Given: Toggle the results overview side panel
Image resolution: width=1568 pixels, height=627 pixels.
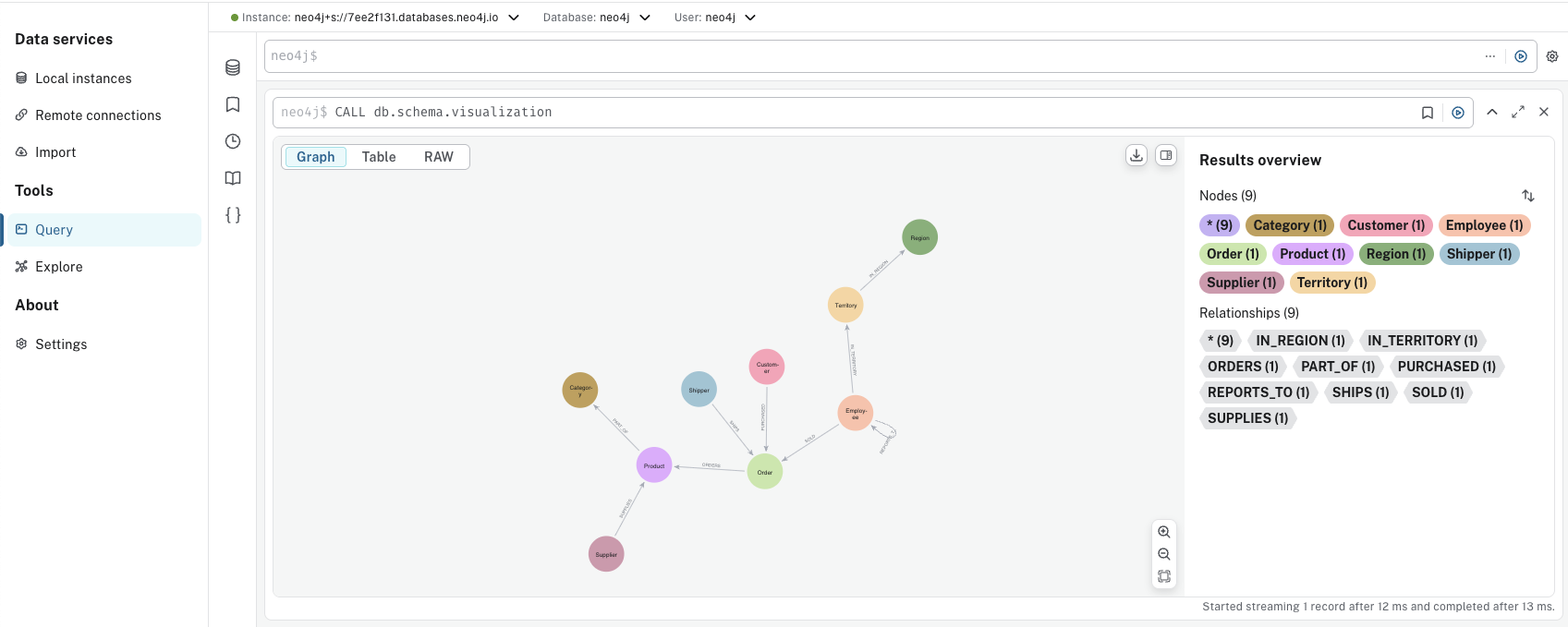Looking at the screenshot, I should click(x=1166, y=155).
